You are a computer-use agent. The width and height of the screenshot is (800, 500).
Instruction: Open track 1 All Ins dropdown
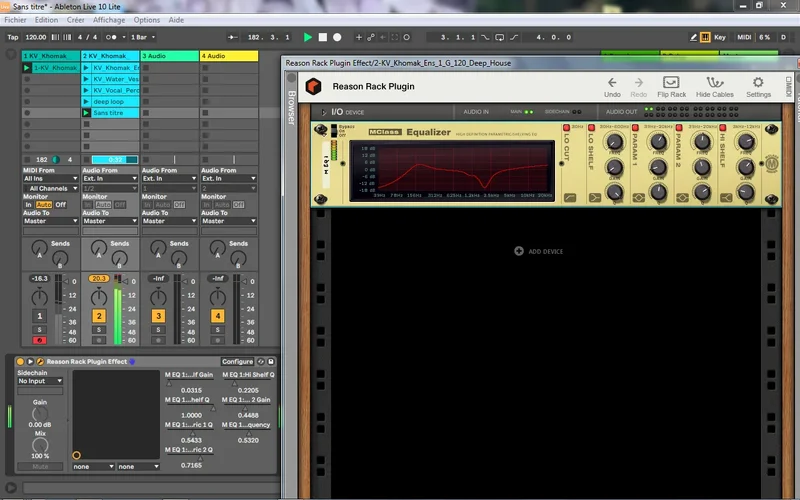tap(49, 178)
